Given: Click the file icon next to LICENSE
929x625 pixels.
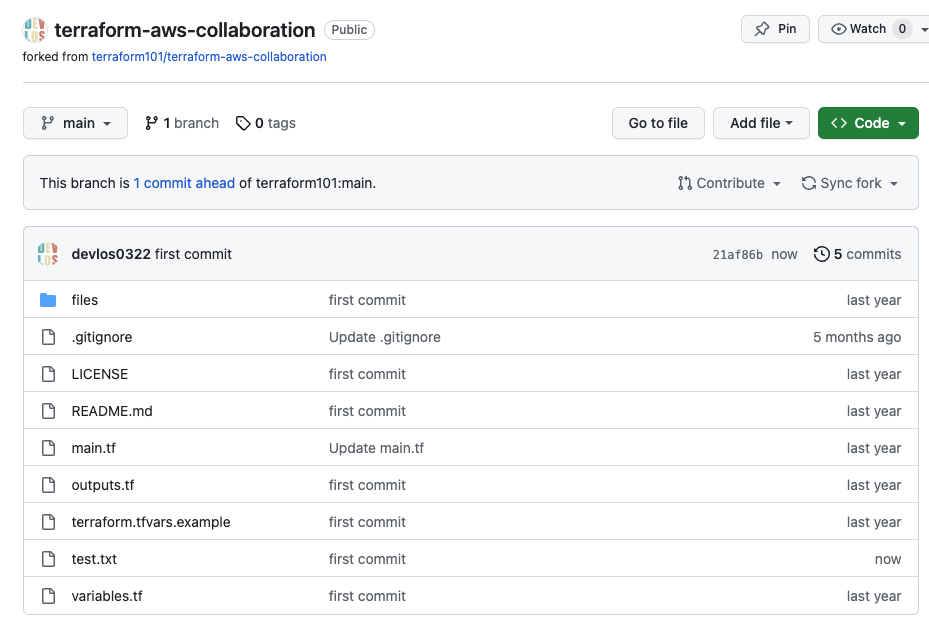Looking at the screenshot, I should point(48,374).
